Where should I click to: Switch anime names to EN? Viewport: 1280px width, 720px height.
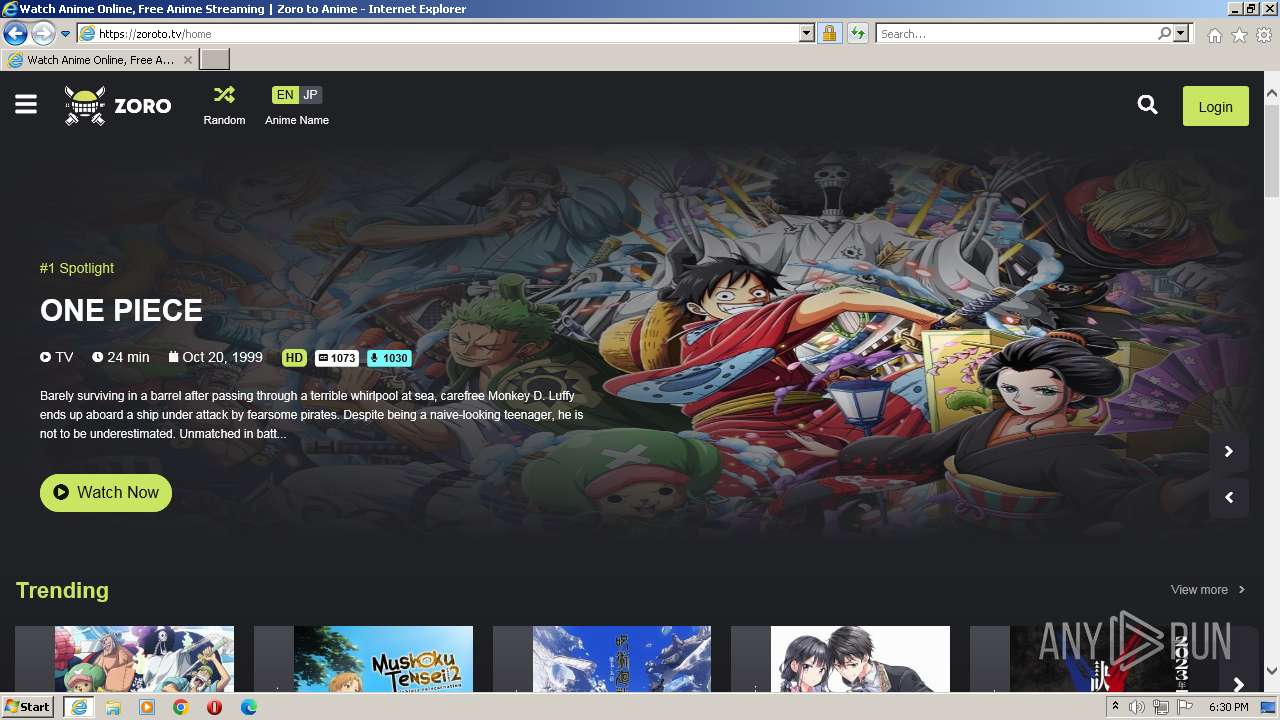click(285, 95)
